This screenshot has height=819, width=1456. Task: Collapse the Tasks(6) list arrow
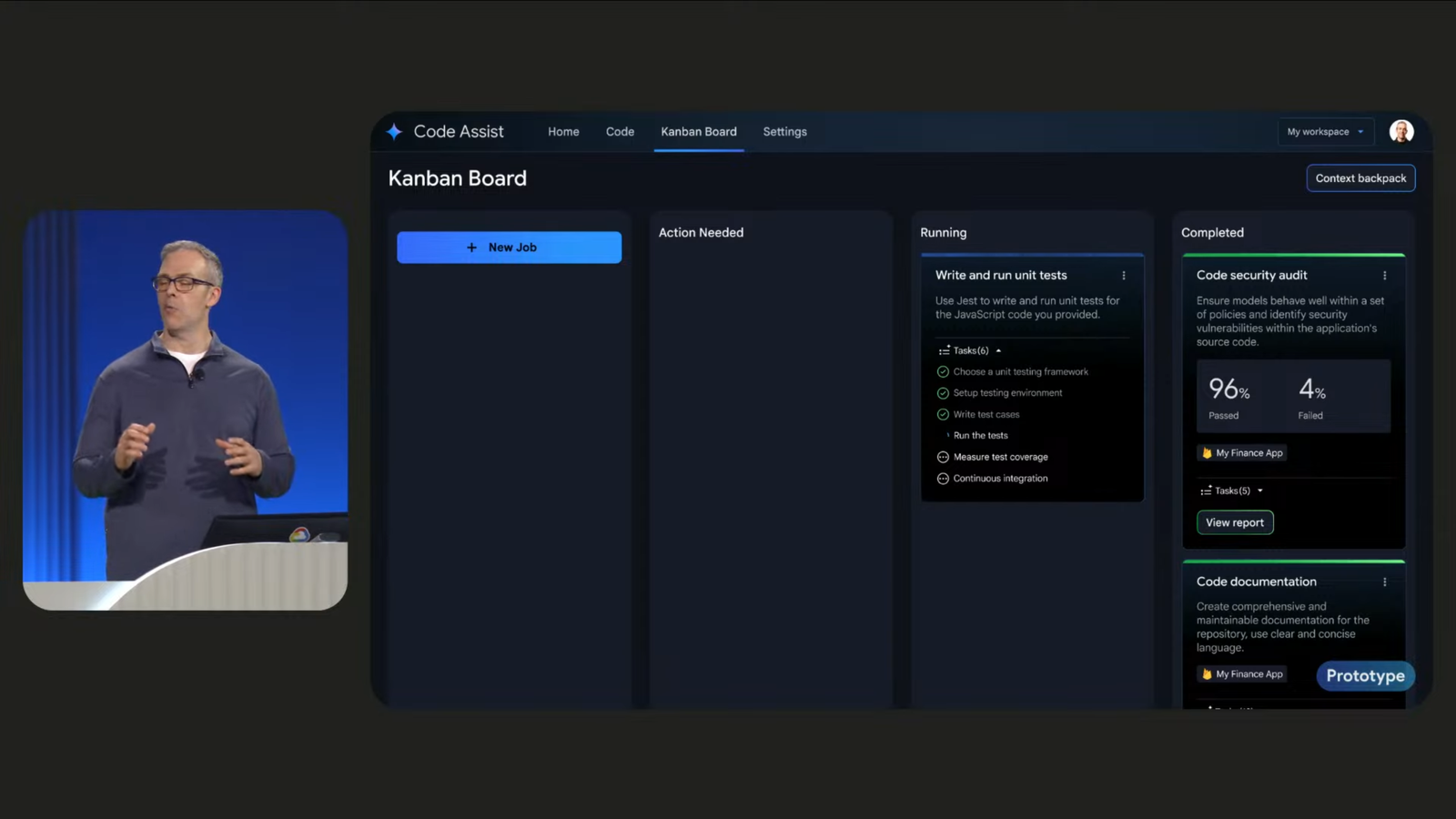pos(998,351)
